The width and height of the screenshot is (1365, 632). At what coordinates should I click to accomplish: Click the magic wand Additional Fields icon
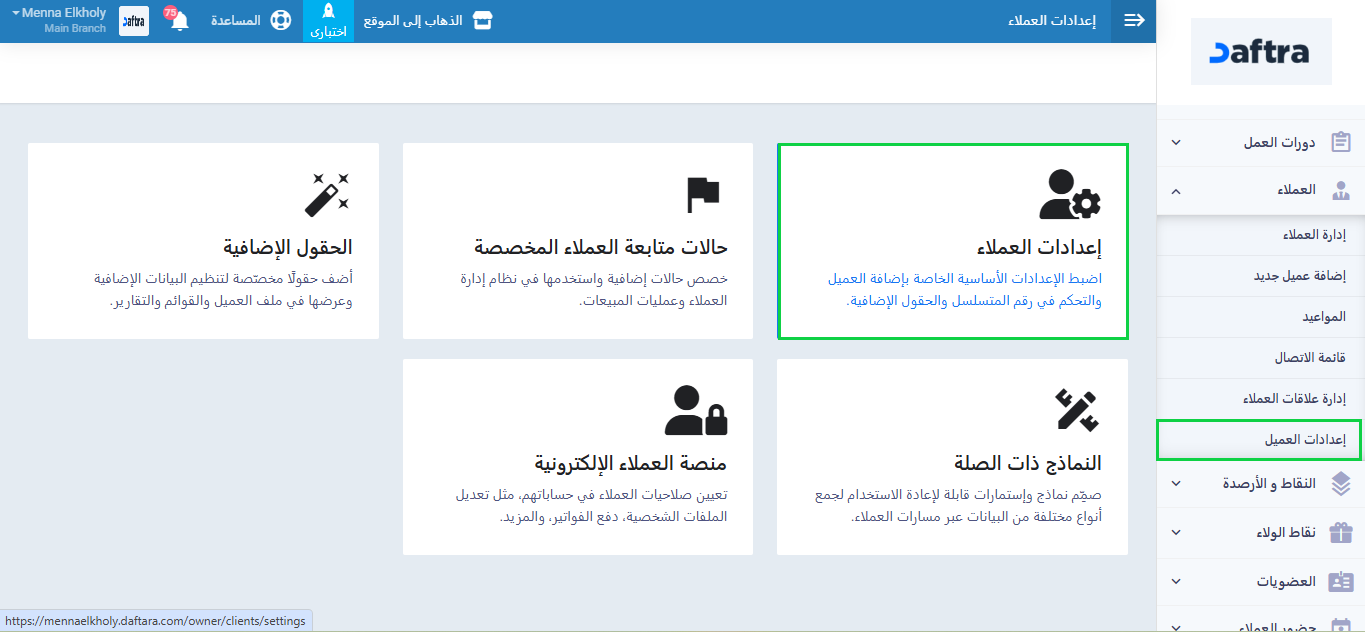(327, 194)
